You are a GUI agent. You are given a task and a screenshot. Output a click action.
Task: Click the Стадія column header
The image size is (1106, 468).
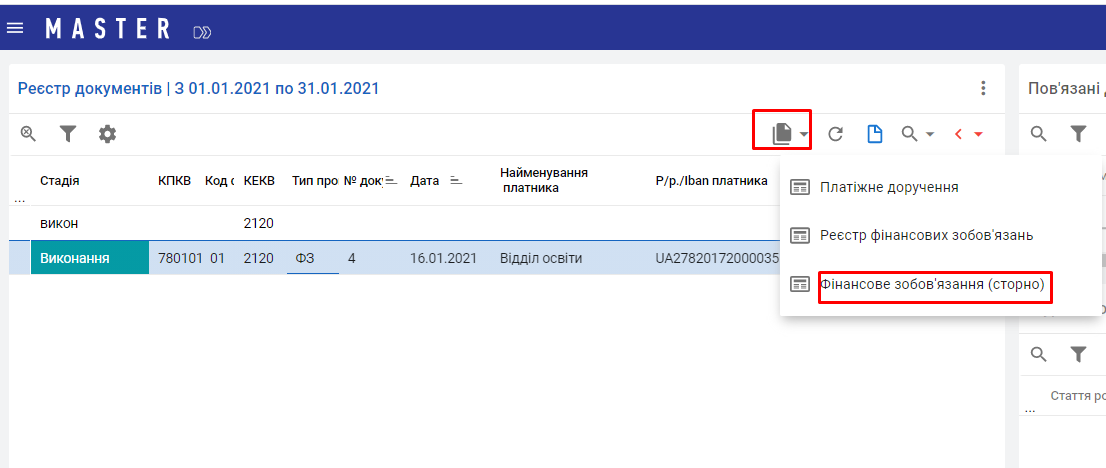pyautogui.click(x=59, y=181)
